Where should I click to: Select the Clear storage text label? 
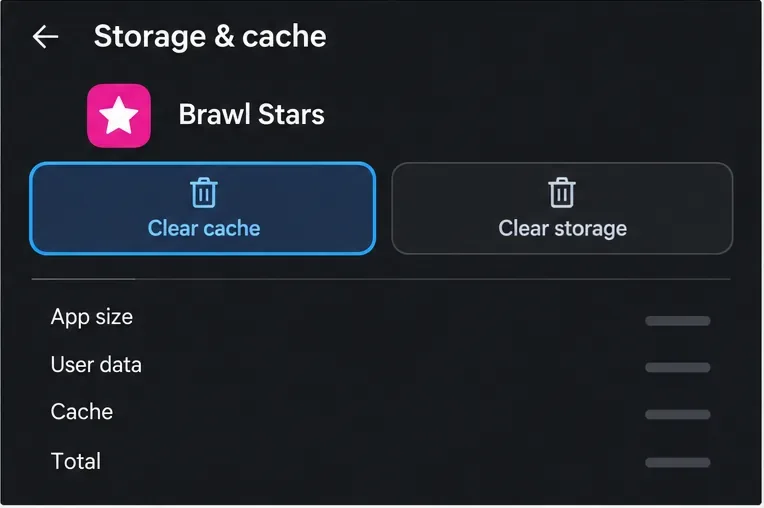pyautogui.click(x=562, y=229)
